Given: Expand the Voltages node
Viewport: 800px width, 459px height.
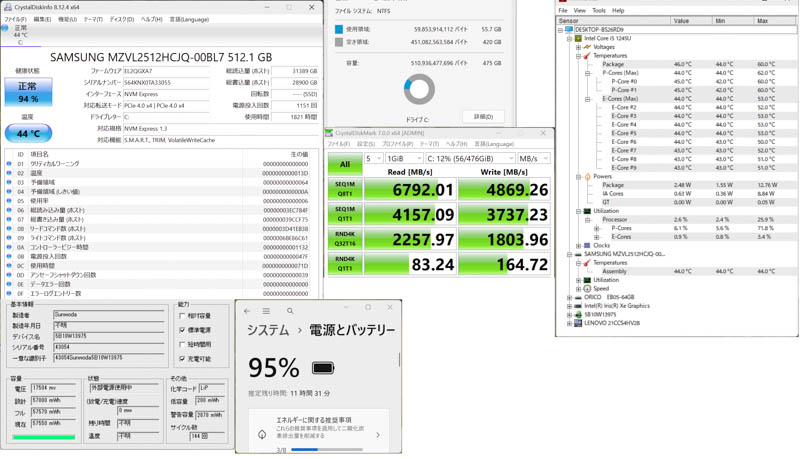Looking at the screenshot, I should point(578,47).
